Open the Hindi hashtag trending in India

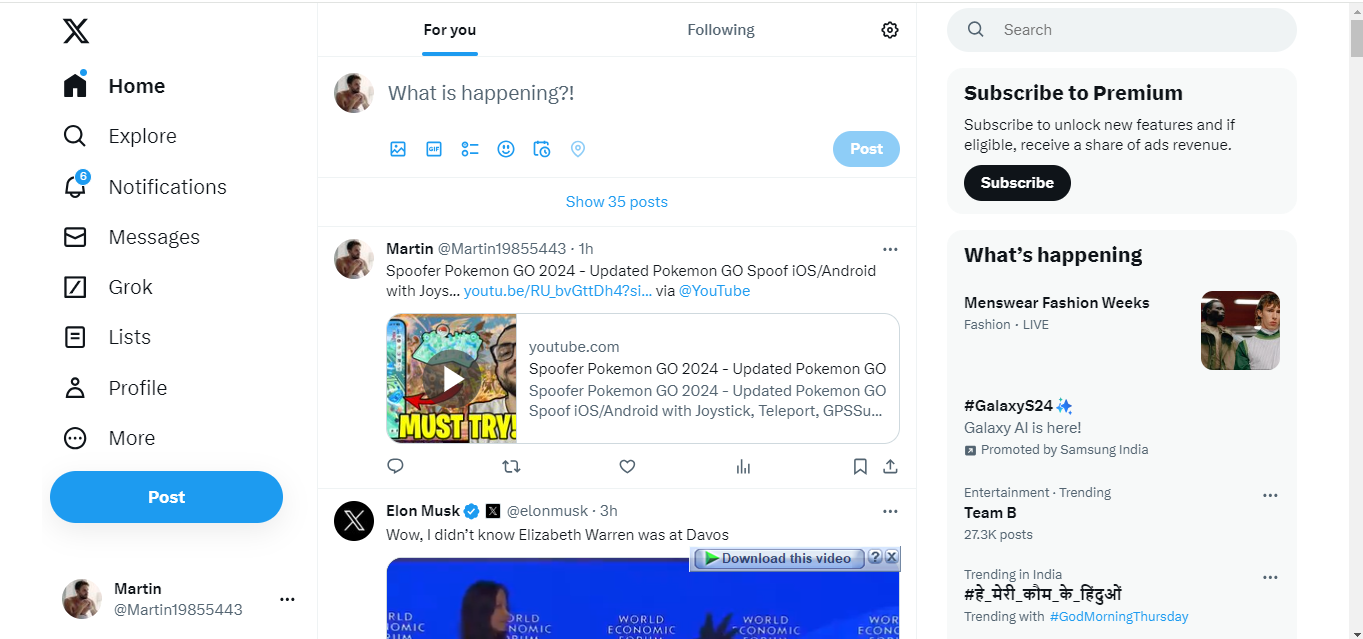(x=1043, y=594)
